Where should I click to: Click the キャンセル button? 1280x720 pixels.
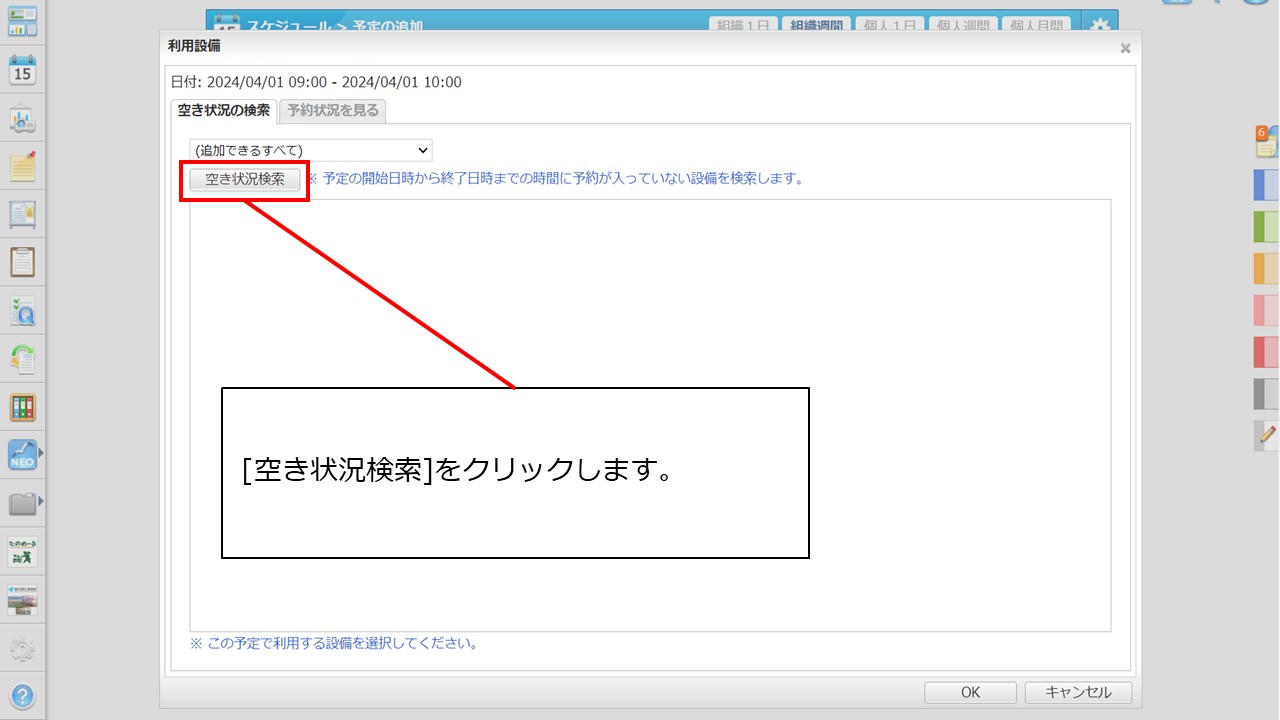[1077, 692]
